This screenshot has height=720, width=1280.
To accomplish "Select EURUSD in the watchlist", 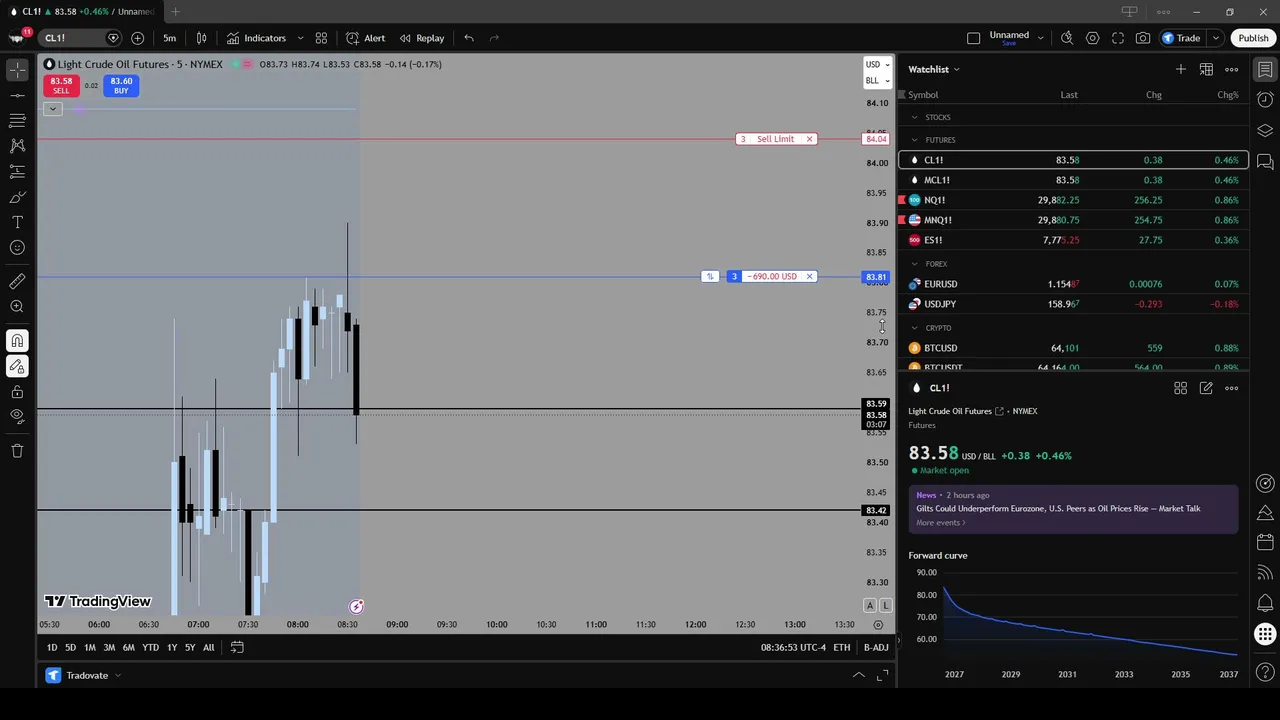I will click(1074, 284).
